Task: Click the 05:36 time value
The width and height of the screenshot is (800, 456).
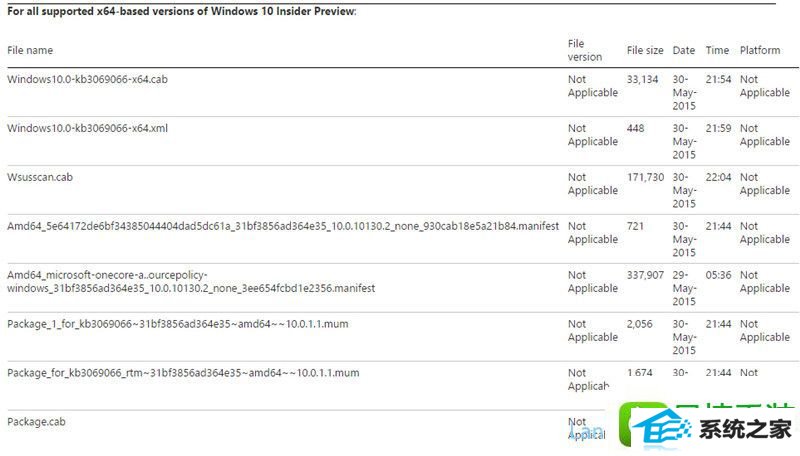Action: click(718, 275)
